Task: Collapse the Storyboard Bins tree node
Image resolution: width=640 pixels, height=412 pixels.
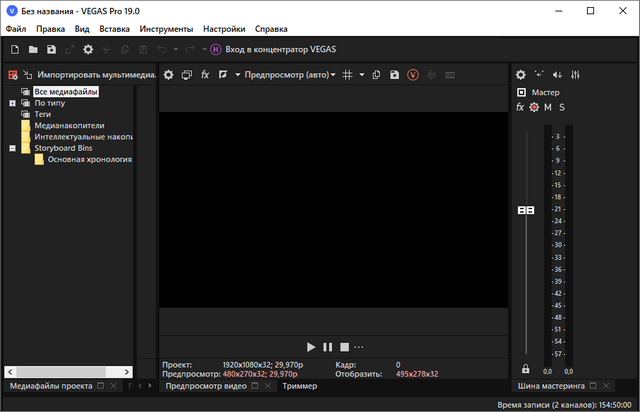Action: tap(12, 148)
